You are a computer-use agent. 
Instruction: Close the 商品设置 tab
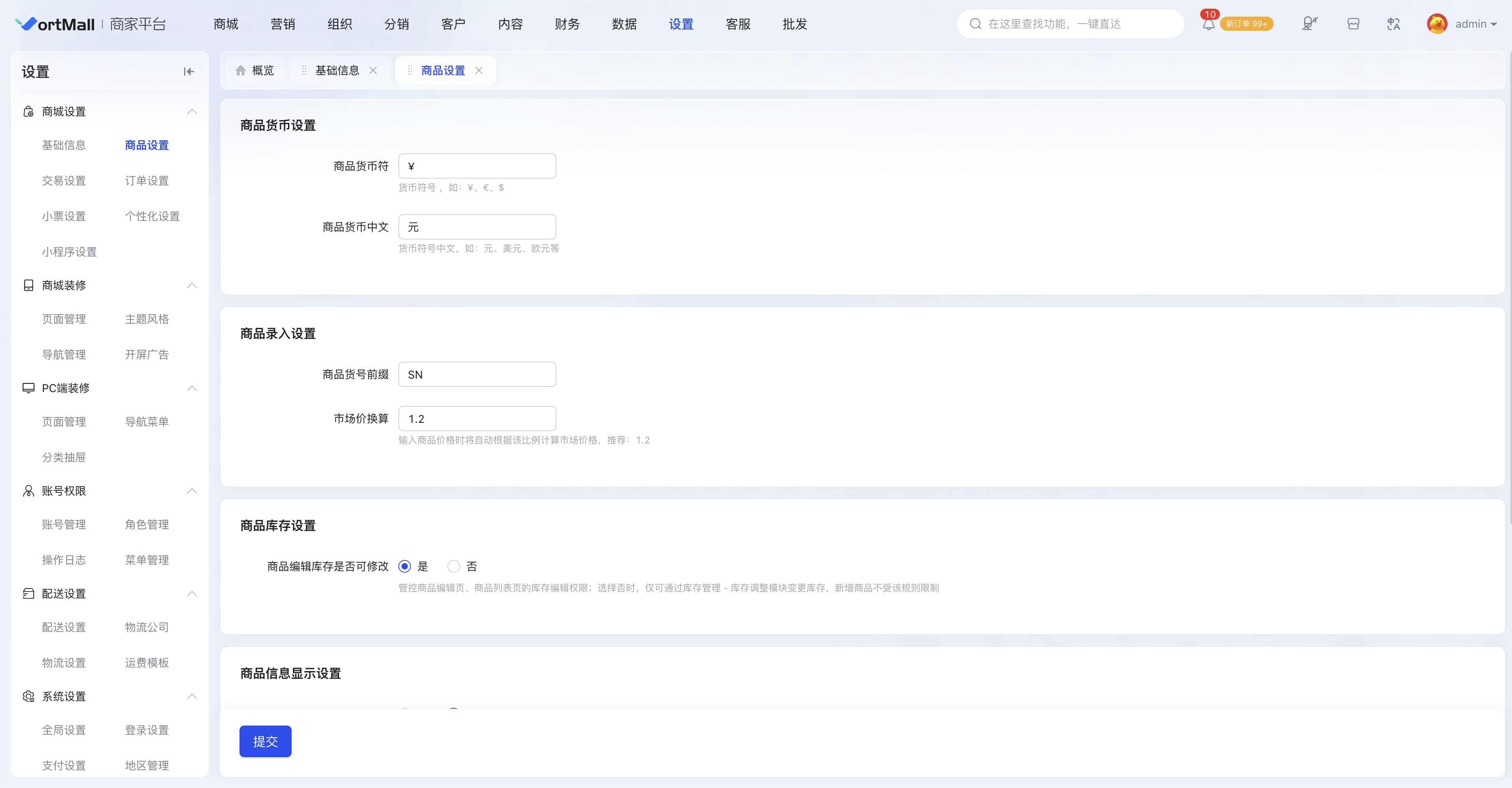pyautogui.click(x=479, y=70)
